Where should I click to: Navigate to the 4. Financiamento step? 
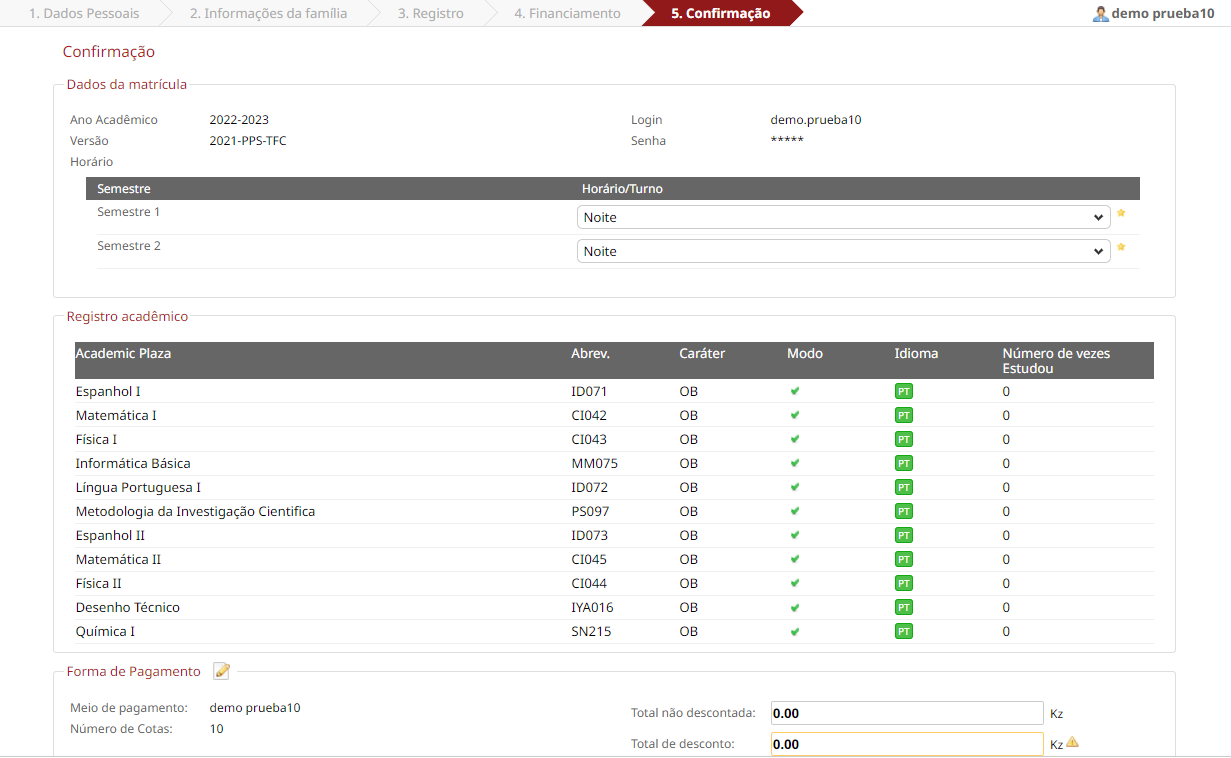(567, 14)
